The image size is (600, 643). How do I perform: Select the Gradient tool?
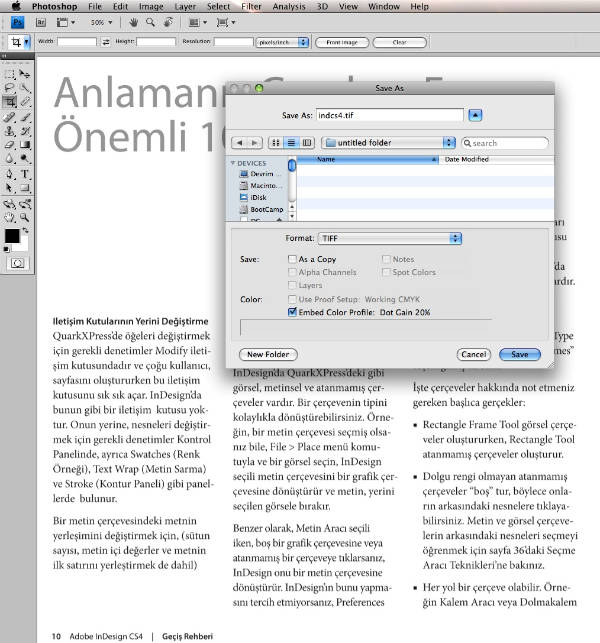click(x=25, y=145)
